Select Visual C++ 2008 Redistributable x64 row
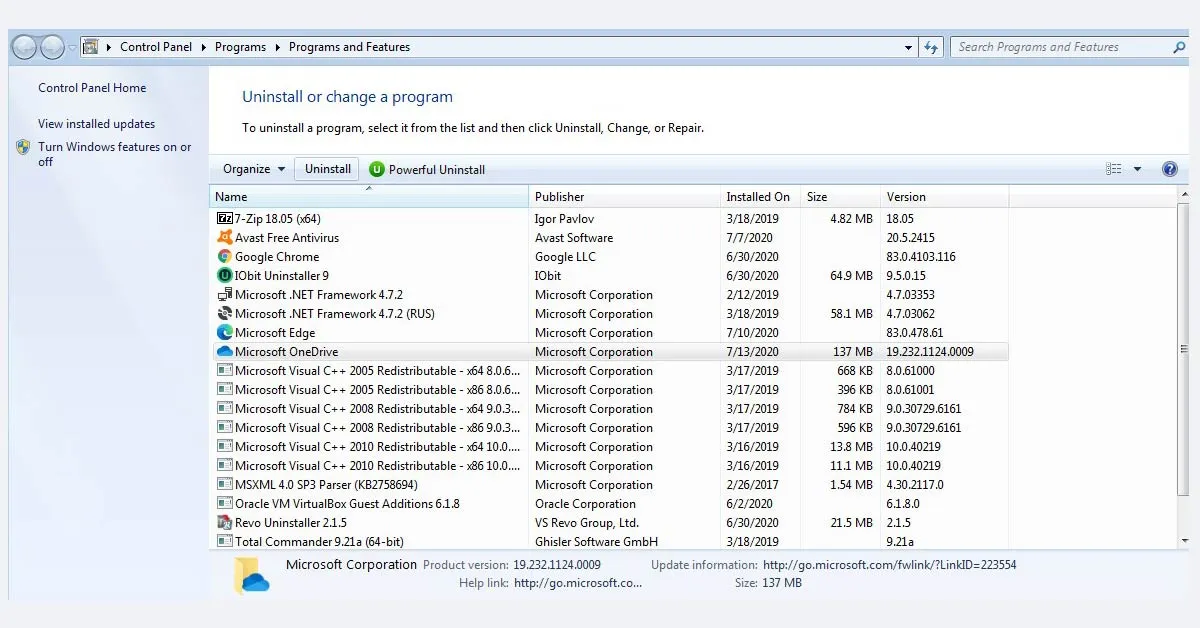The image size is (1200, 628). (610, 408)
